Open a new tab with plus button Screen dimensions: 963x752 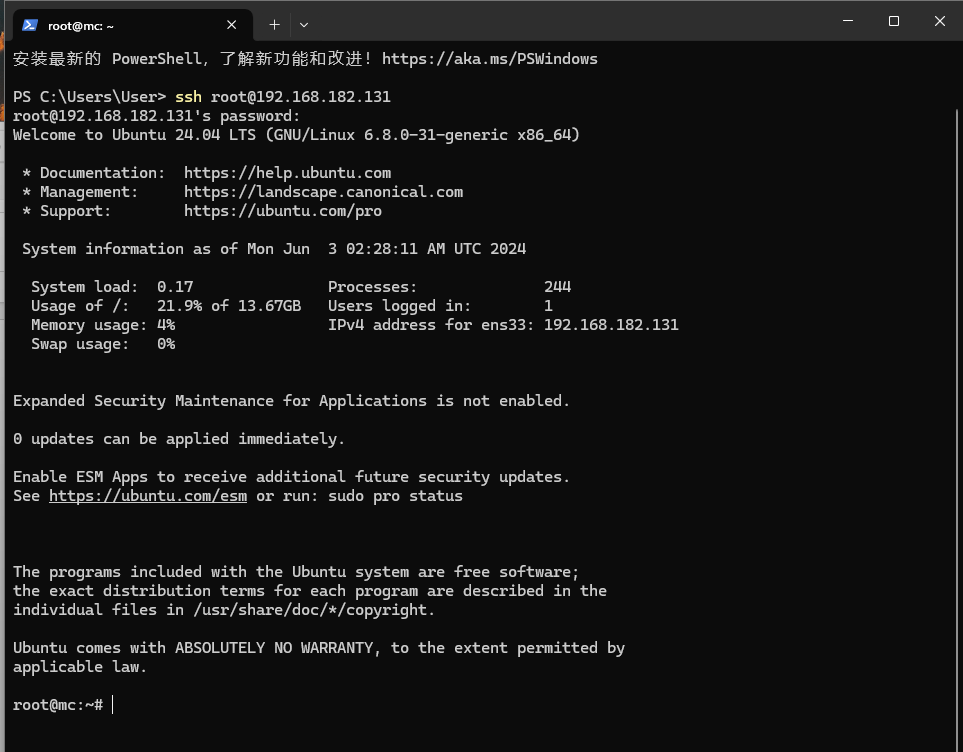274,25
